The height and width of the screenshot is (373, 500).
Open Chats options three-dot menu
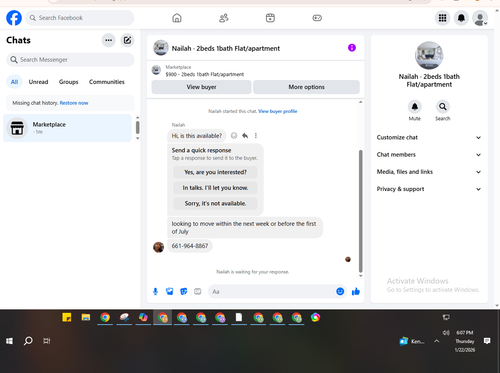109,40
